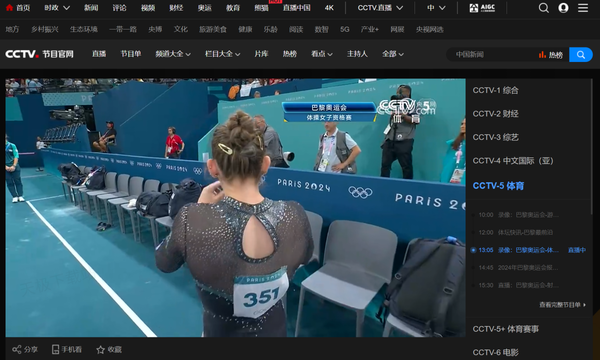Image resolution: width=600 pixels, height=360 pixels.
Task: Select the 13:05 program radio marker
Action: tap(473, 250)
